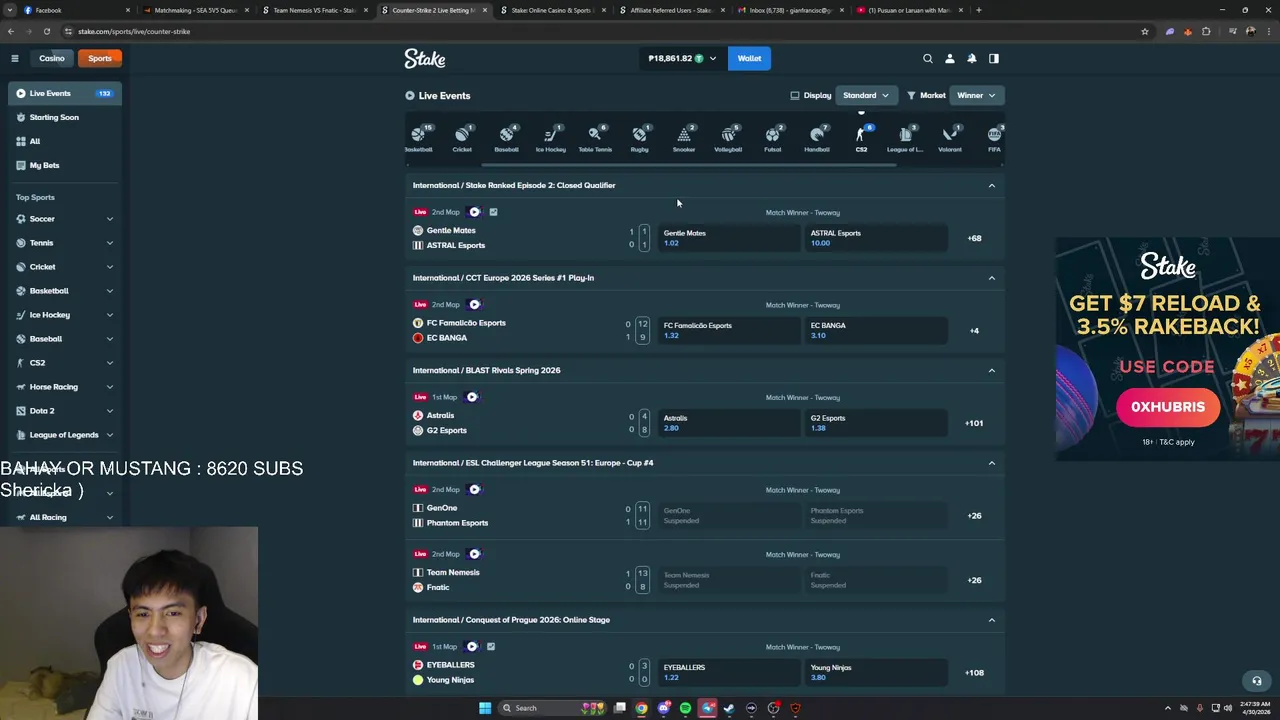Collapse the BLAST Rivals Spring 2026 section
This screenshot has height=720, width=1280.
992,370
